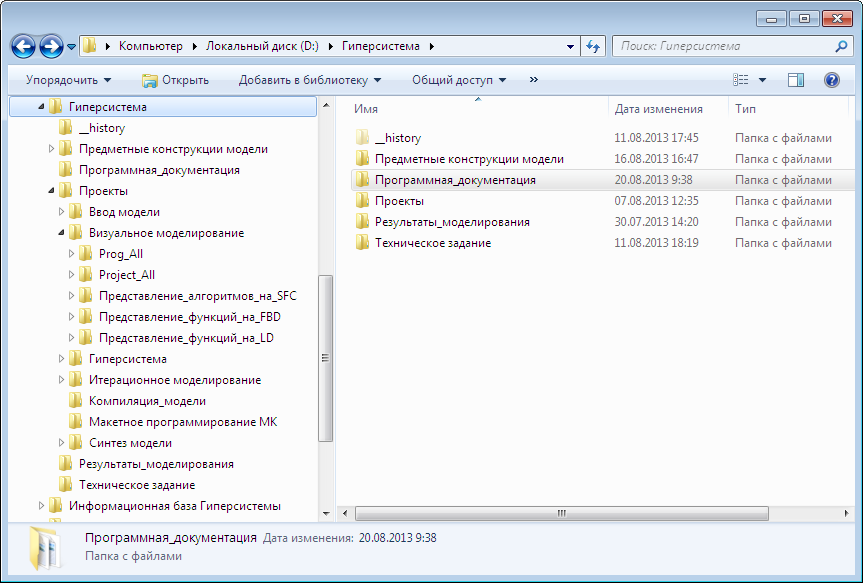863x583 pixels.
Task: Click date '20.08.2013 9:38' in details pane
Action: tap(397, 538)
